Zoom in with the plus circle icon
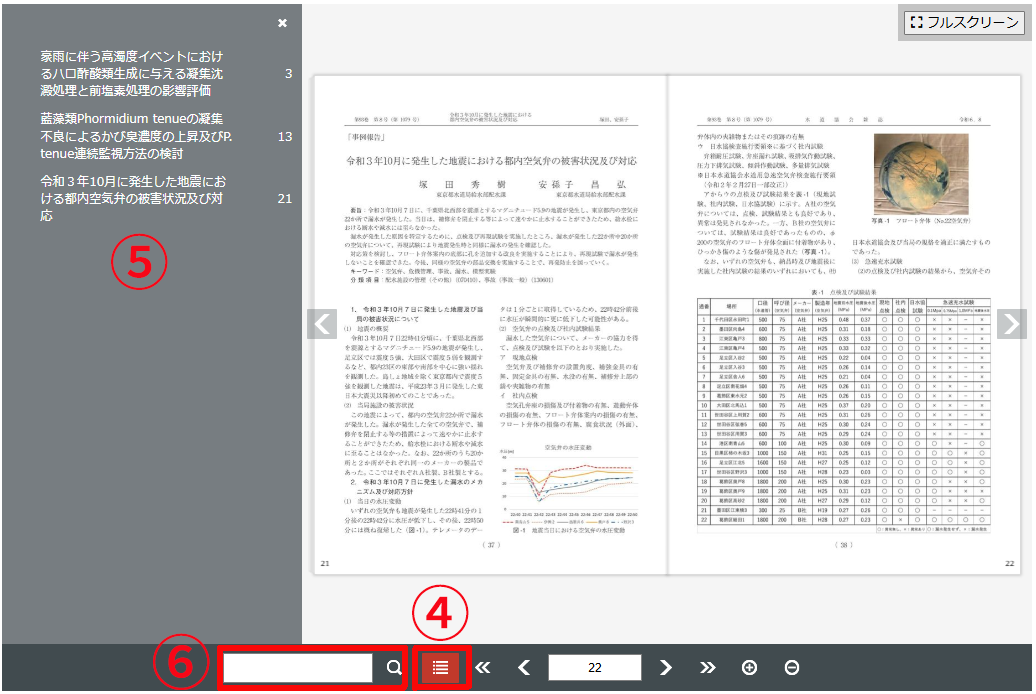Viewport: 1036px width, 694px height. 749,668
